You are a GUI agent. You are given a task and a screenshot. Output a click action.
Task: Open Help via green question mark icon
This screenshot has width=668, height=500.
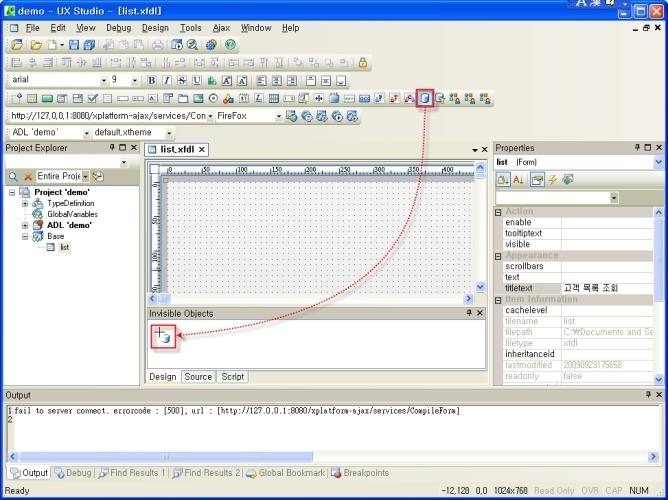click(x=230, y=45)
